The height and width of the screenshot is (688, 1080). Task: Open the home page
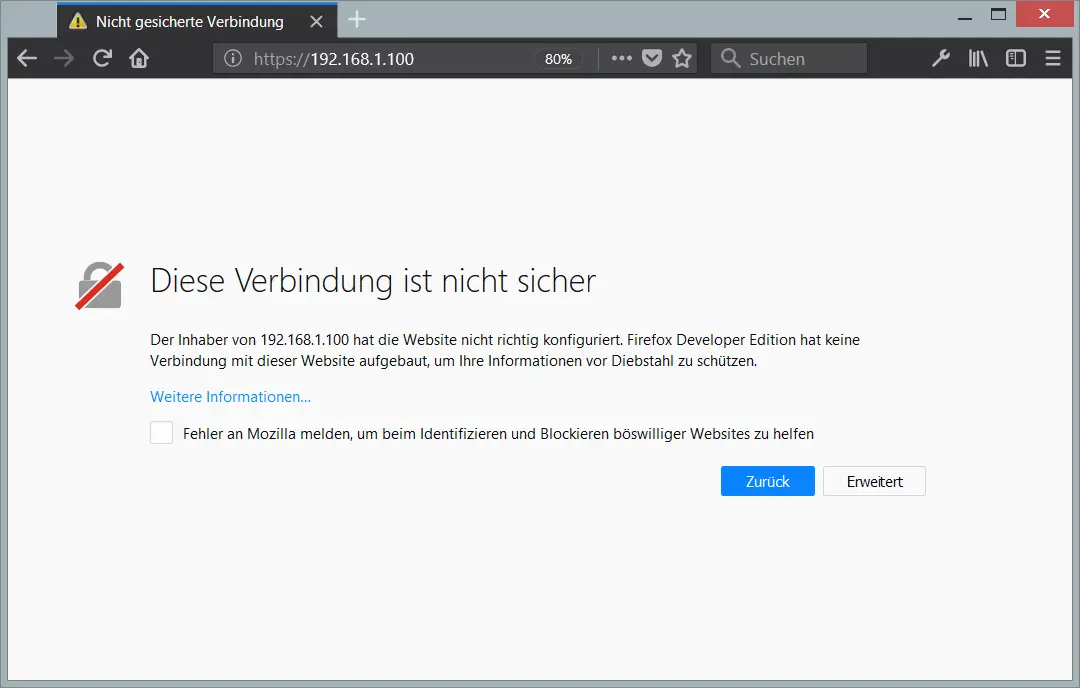click(139, 59)
